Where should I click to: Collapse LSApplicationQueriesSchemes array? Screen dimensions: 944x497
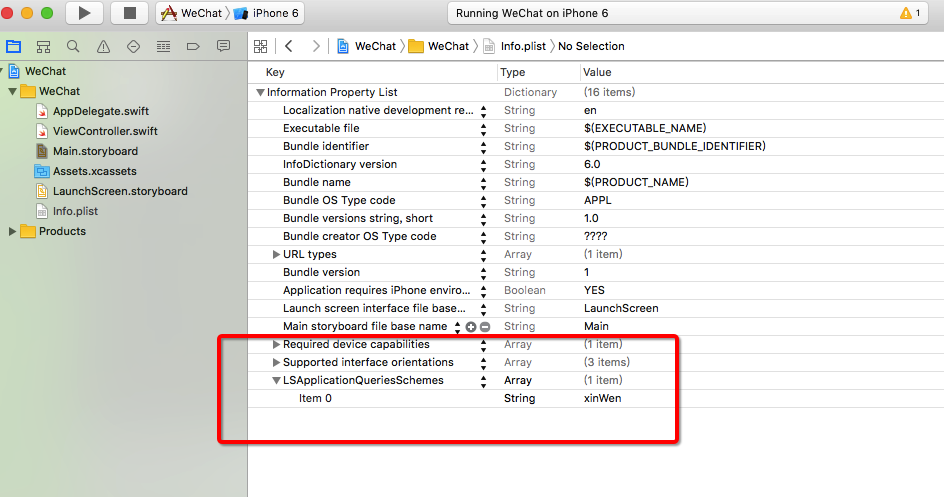[276, 381]
